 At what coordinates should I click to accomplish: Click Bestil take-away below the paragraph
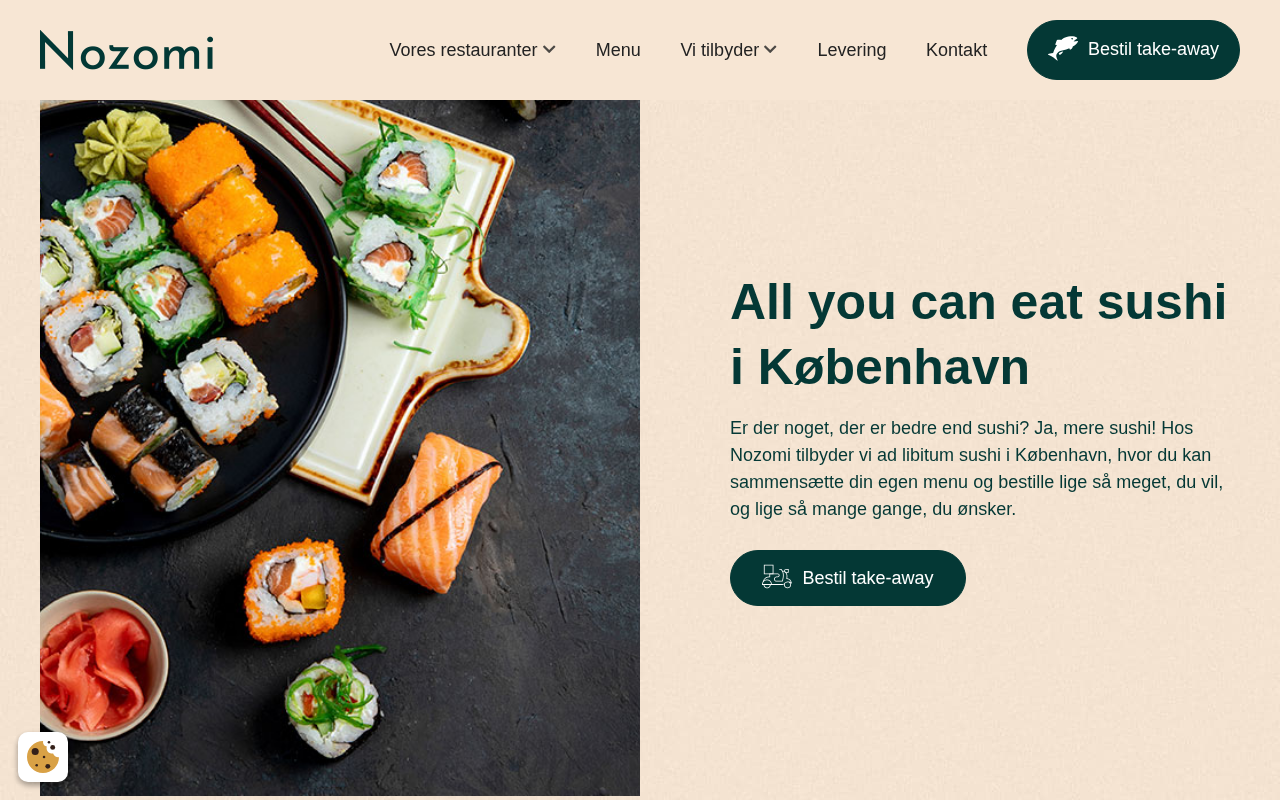pos(848,578)
